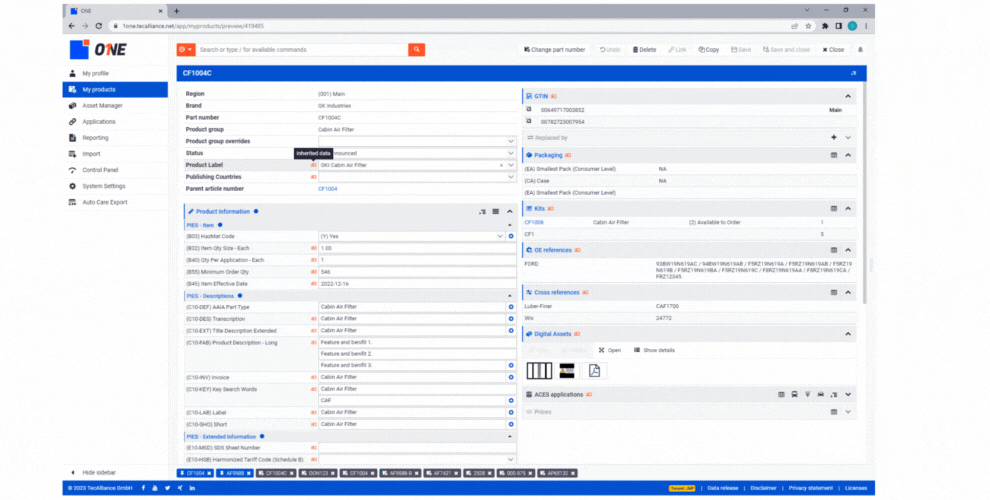This screenshot has height=500, width=990.
Task: Collapse the GTIN section
Action: pyautogui.click(x=849, y=96)
